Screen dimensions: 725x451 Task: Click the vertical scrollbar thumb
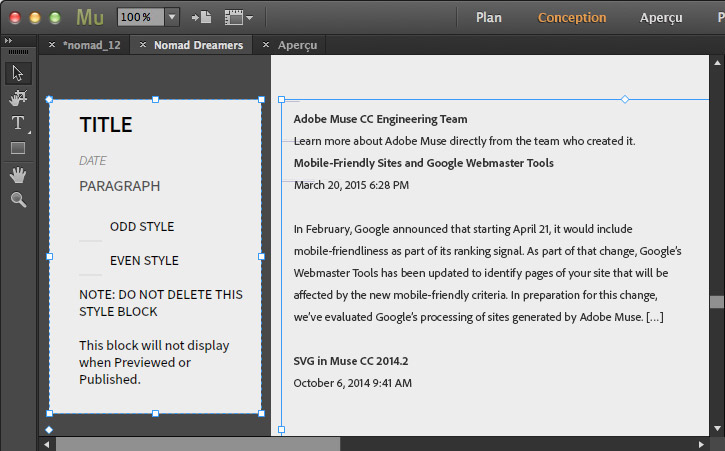[717, 302]
